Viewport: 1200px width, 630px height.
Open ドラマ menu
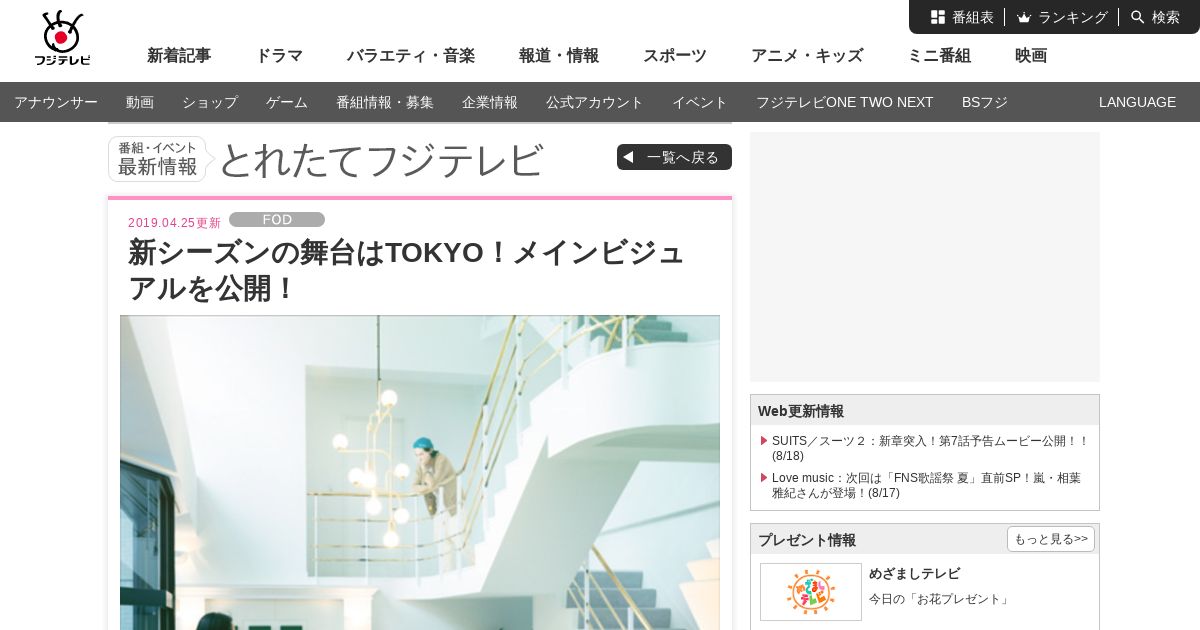click(279, 56)
